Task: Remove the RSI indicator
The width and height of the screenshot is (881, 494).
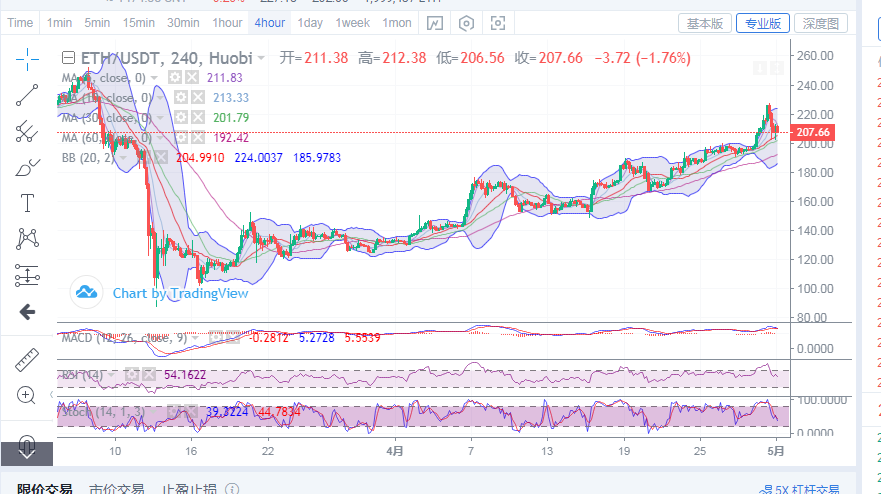Action: 149,374
